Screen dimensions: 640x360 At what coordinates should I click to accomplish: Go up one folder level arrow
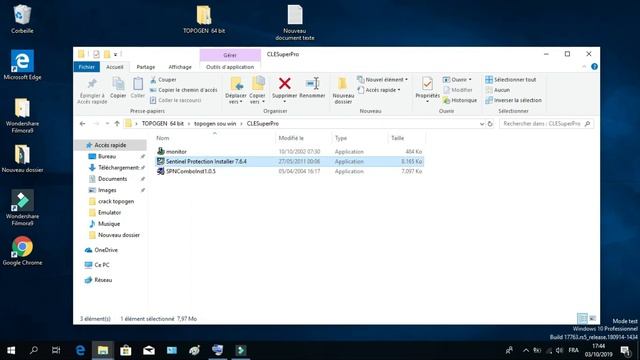(x=117, y=124)
